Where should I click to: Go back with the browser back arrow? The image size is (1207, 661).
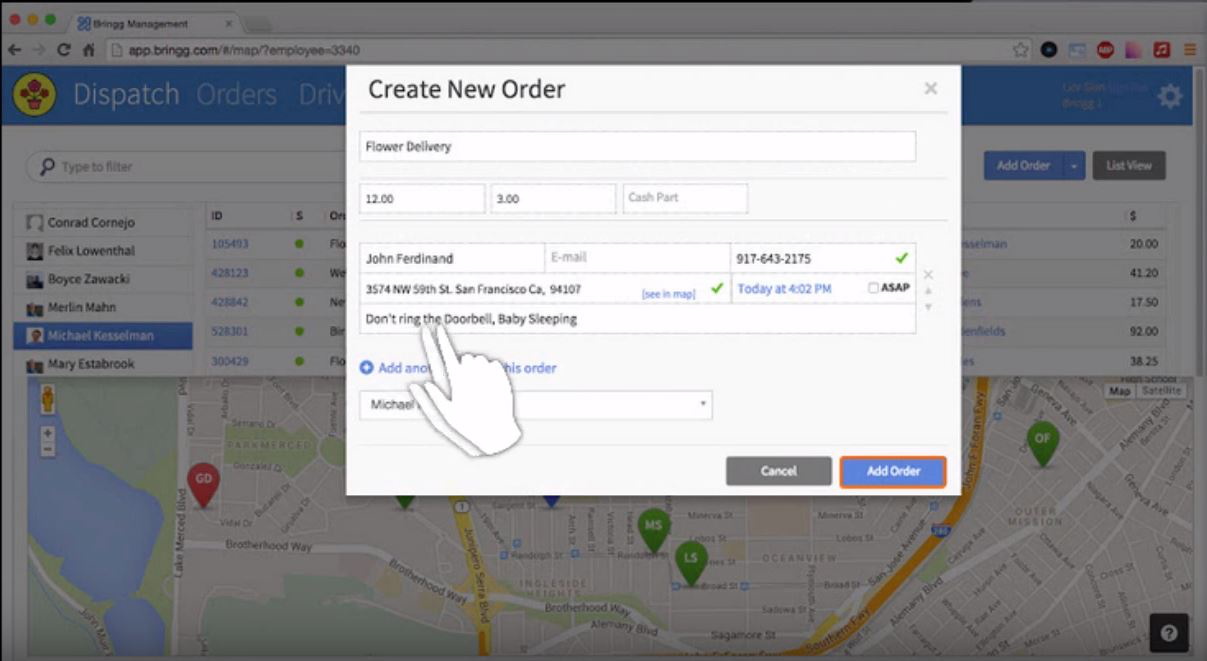(x=15, y=49)
